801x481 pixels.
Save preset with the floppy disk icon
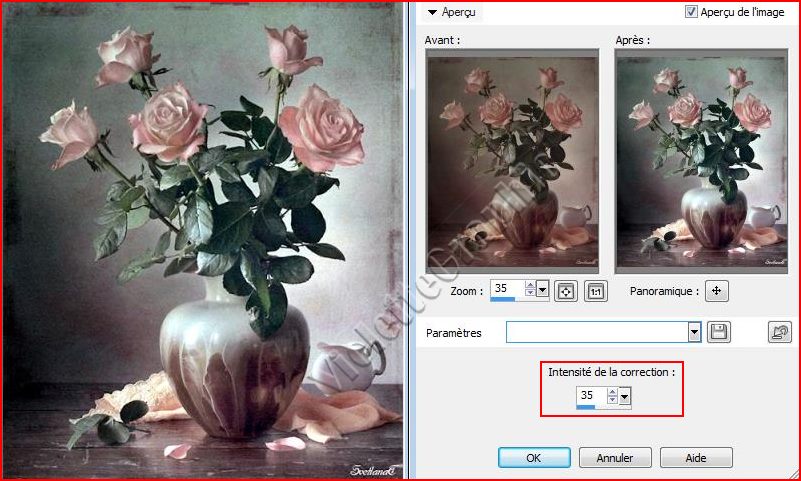coord(718,332)
